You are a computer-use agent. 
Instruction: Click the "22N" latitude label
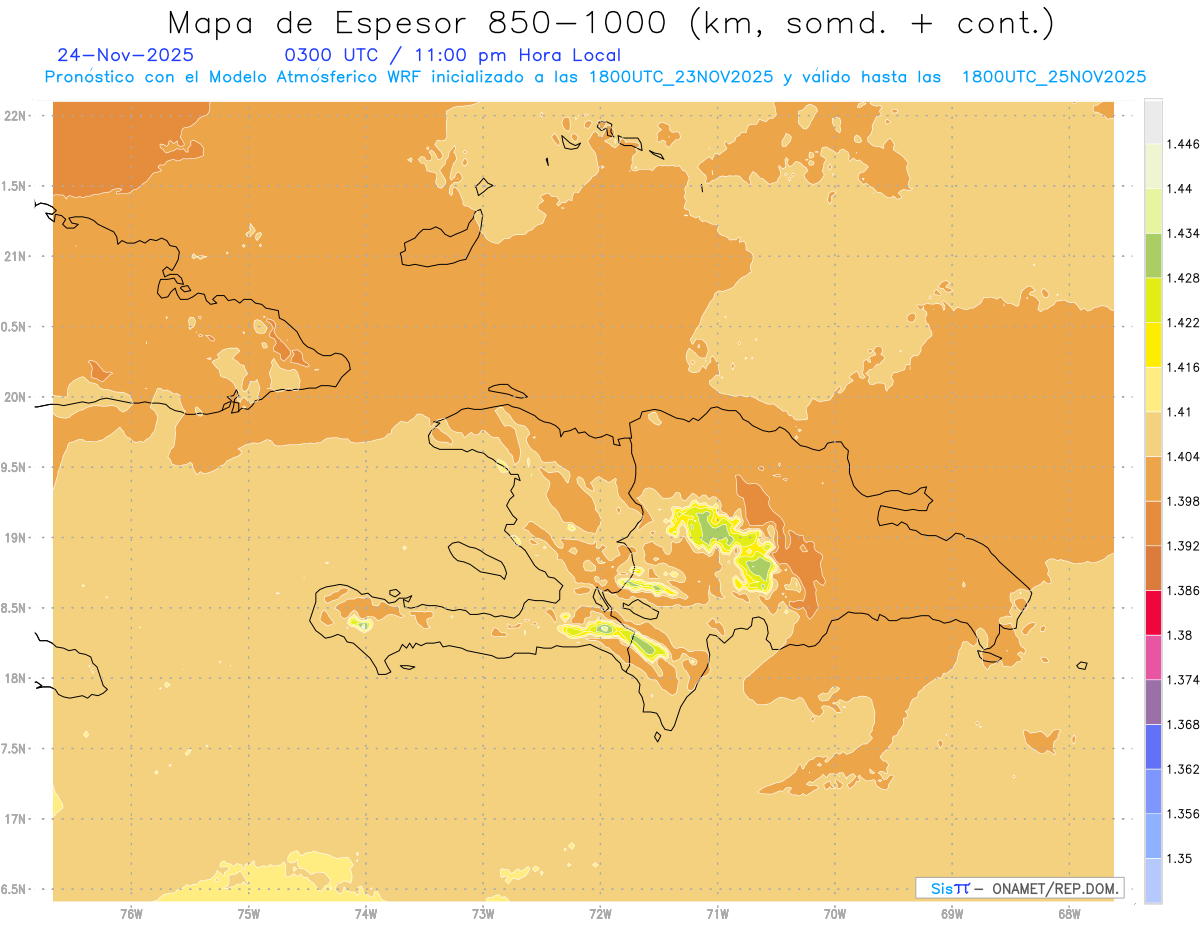(16, 115)
